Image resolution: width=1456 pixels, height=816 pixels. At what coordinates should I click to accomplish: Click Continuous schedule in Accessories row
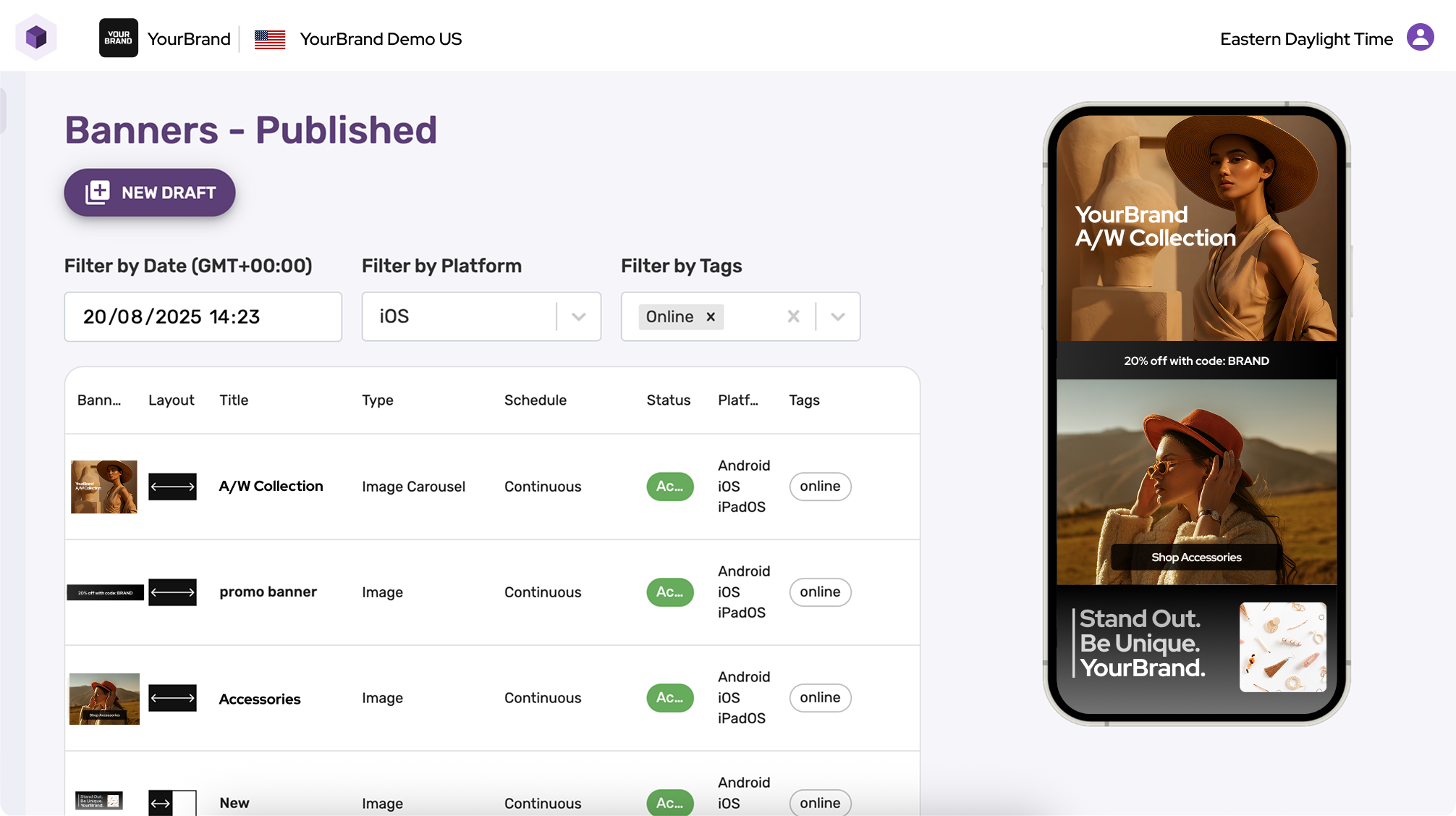[x=543, y=698]
